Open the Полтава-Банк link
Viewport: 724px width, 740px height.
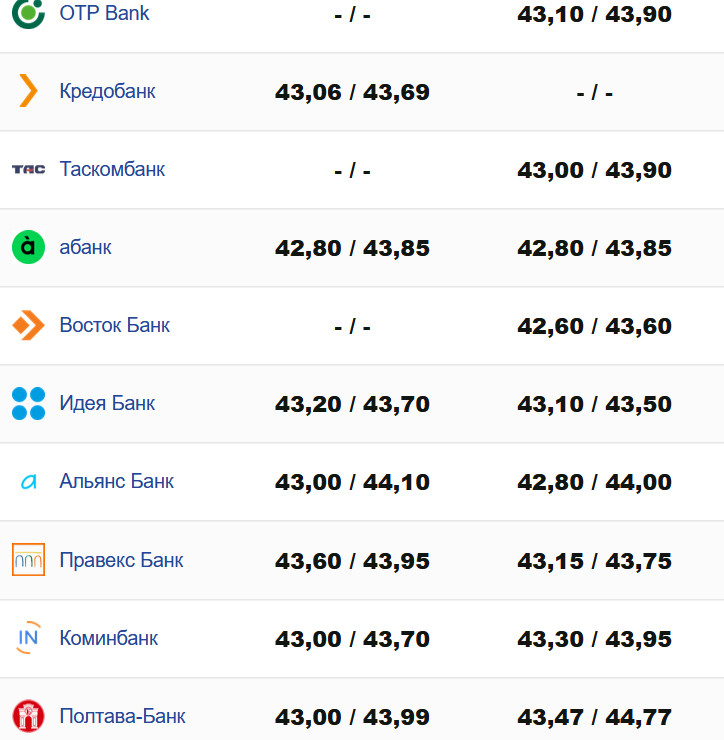123,716
